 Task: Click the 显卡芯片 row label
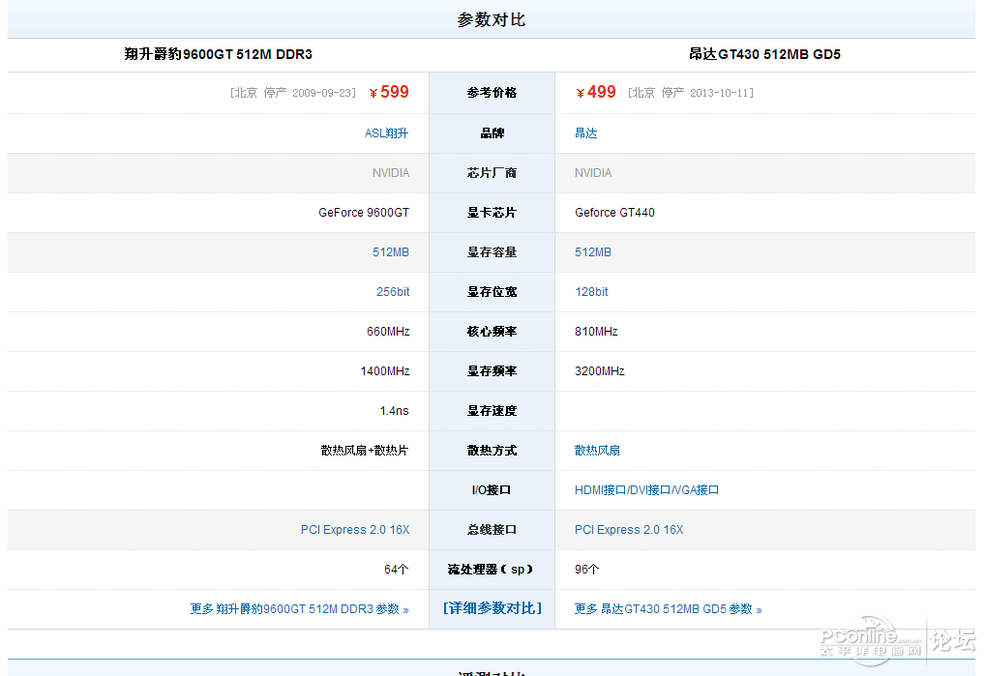tap(492, 212)
